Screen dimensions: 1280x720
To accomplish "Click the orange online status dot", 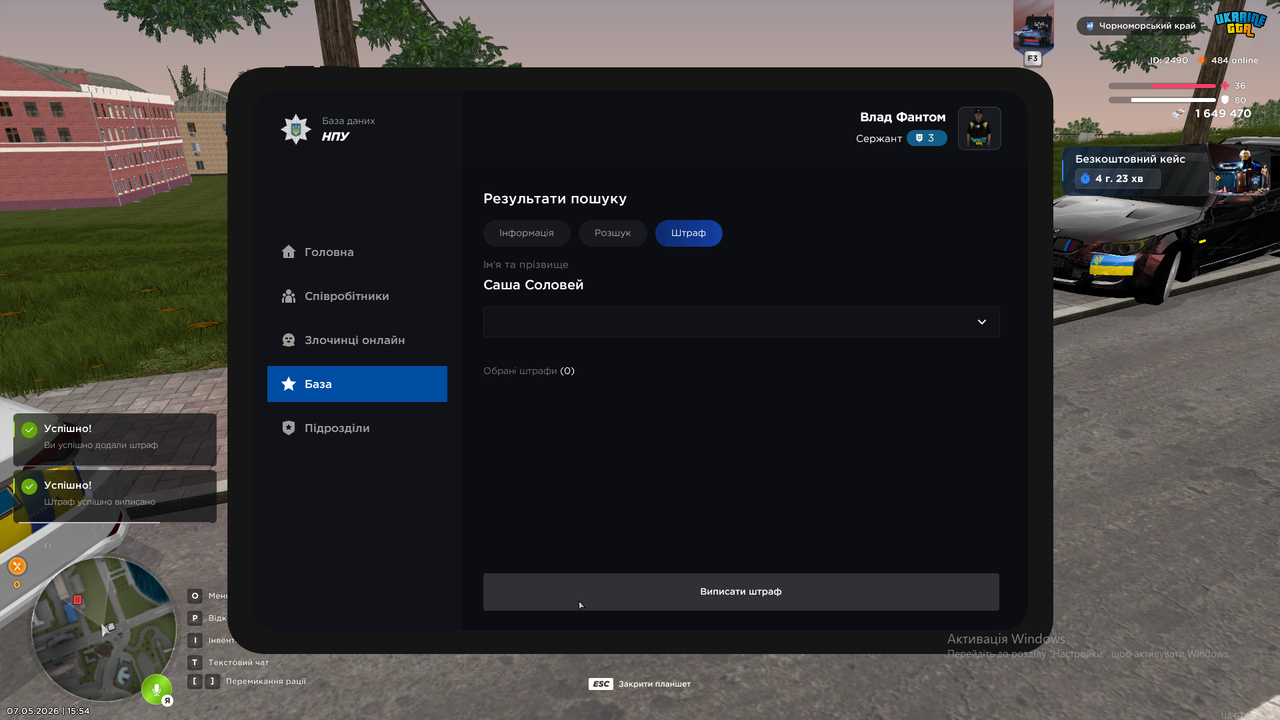I will coord(1202,61).
